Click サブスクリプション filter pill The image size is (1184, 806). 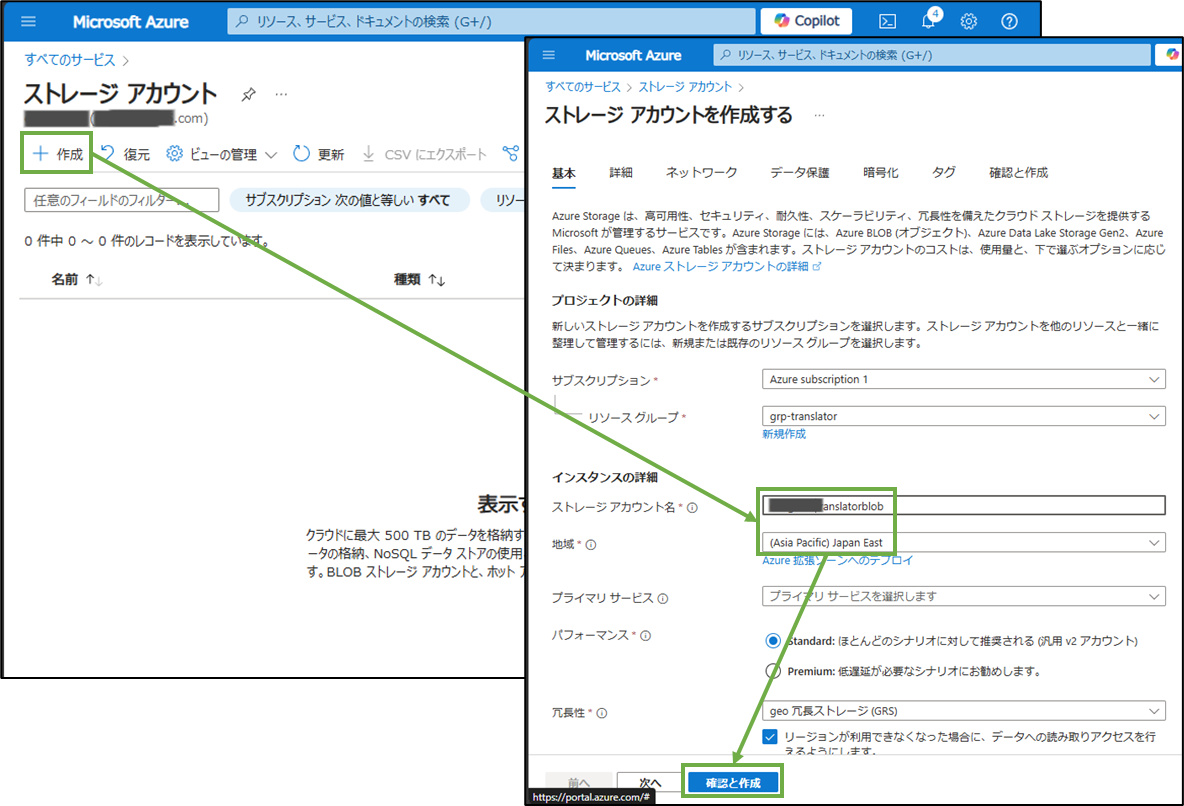pyautogui.click(x=349, y=200)
